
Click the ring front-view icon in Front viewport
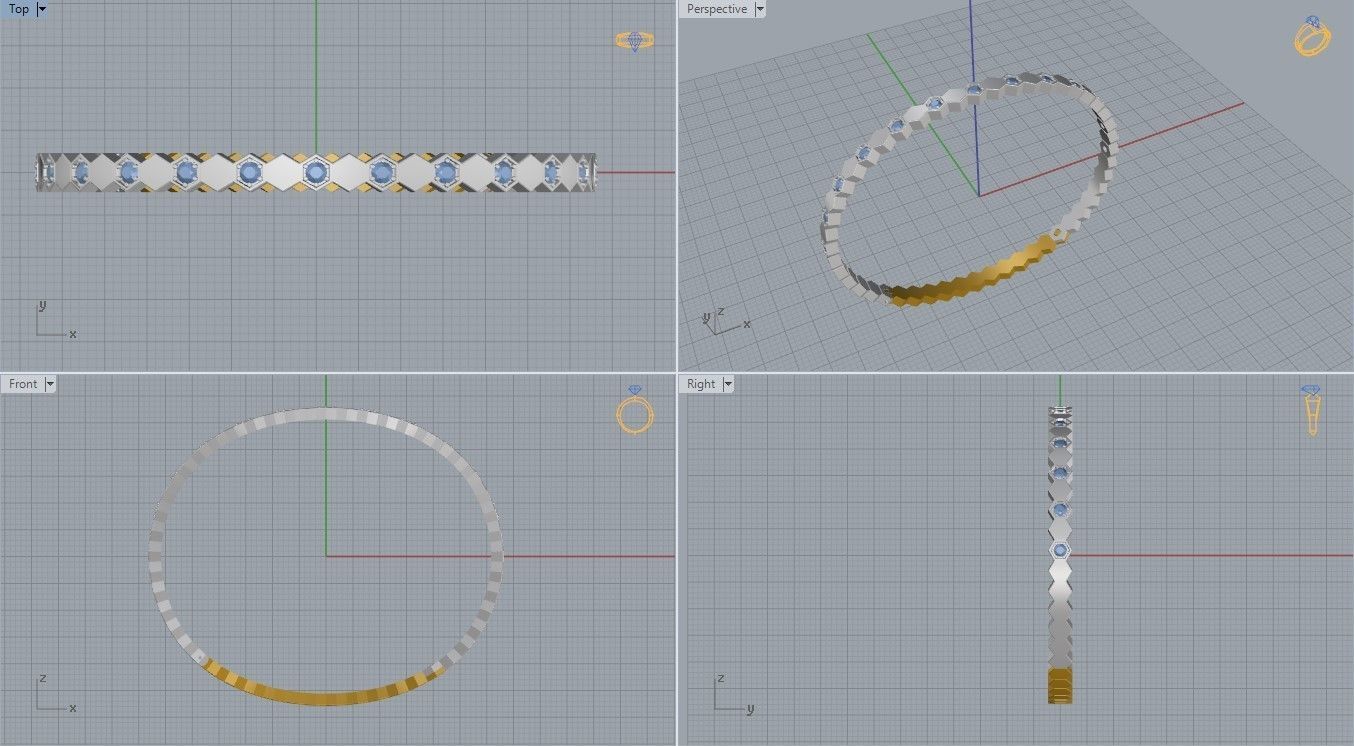click(x=634, y=410)
